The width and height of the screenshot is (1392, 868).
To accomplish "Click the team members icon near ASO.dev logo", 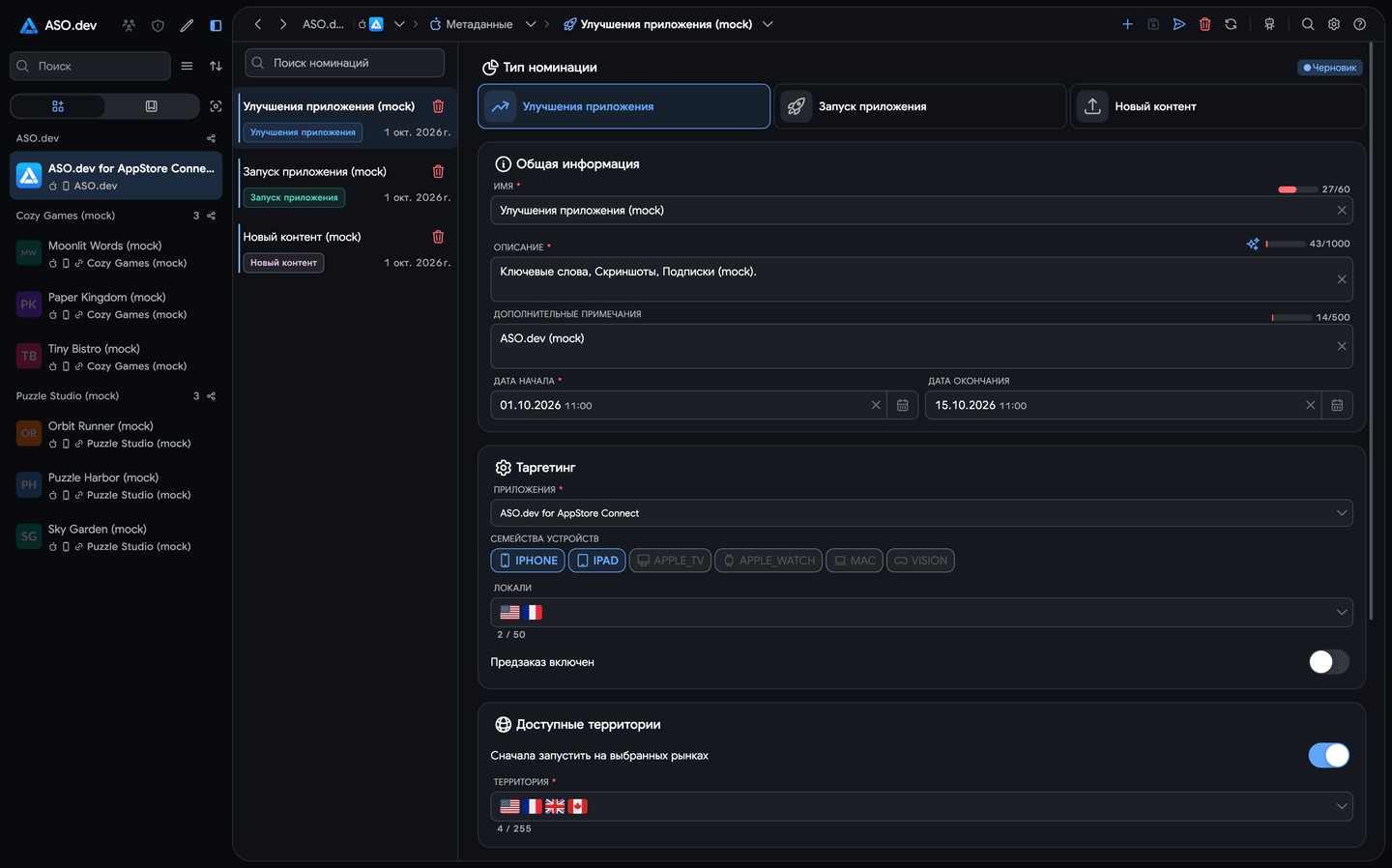I will 129,25.
